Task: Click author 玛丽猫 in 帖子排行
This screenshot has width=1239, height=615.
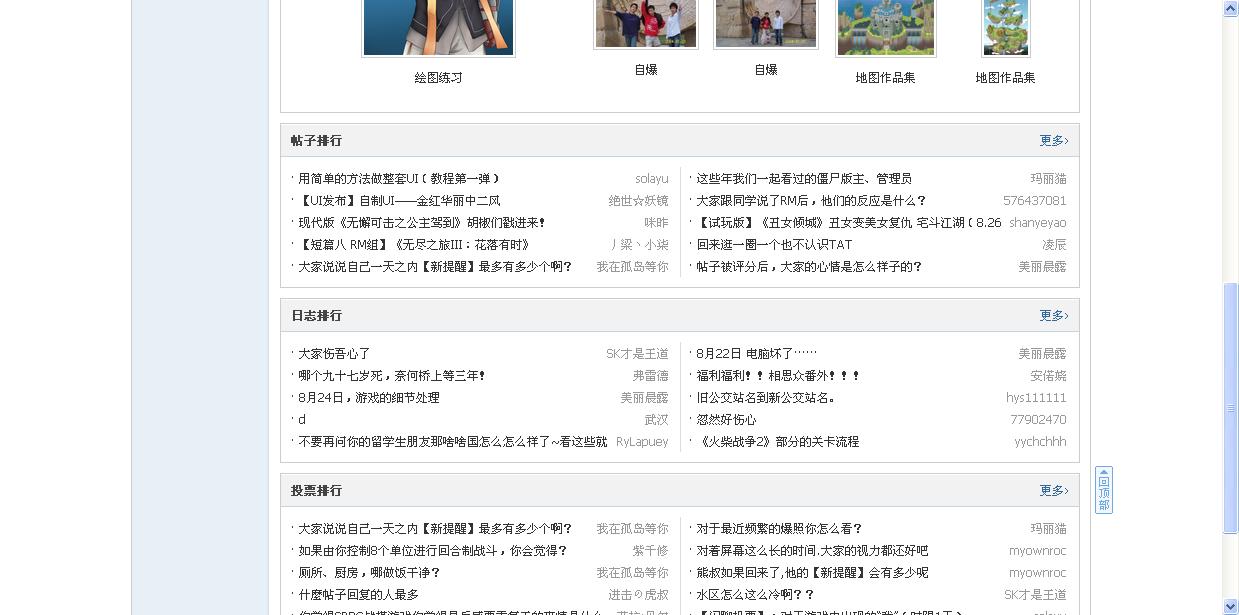Action: pyautogui.click(x=1049, y=179)
